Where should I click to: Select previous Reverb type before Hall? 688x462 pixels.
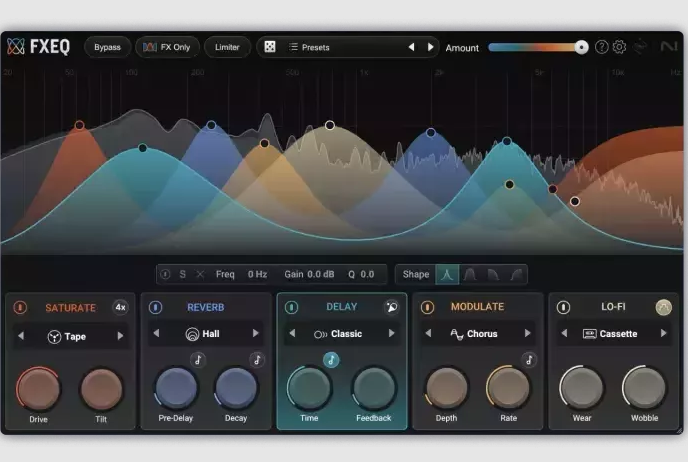click(x=156, y=333)
